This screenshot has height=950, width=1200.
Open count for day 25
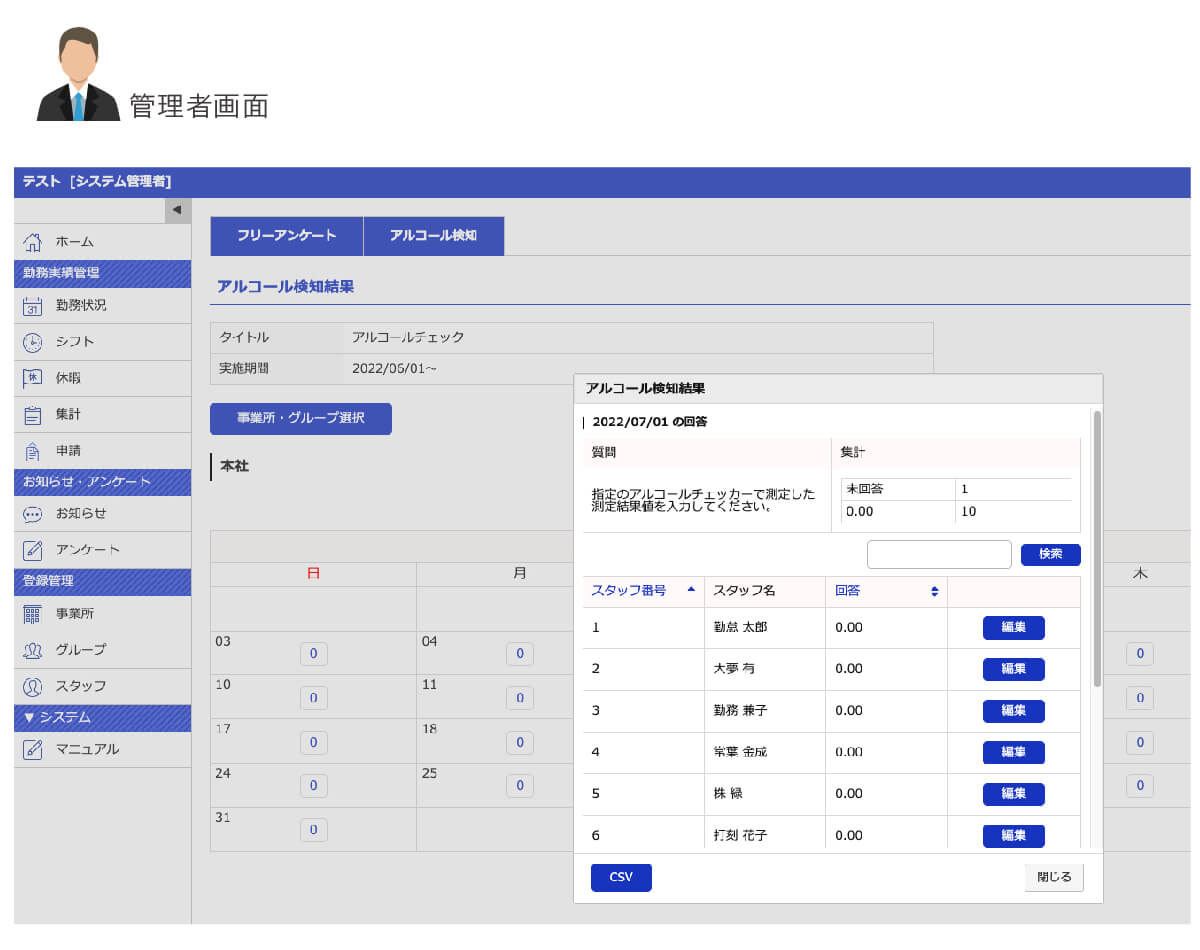[519, 786]
